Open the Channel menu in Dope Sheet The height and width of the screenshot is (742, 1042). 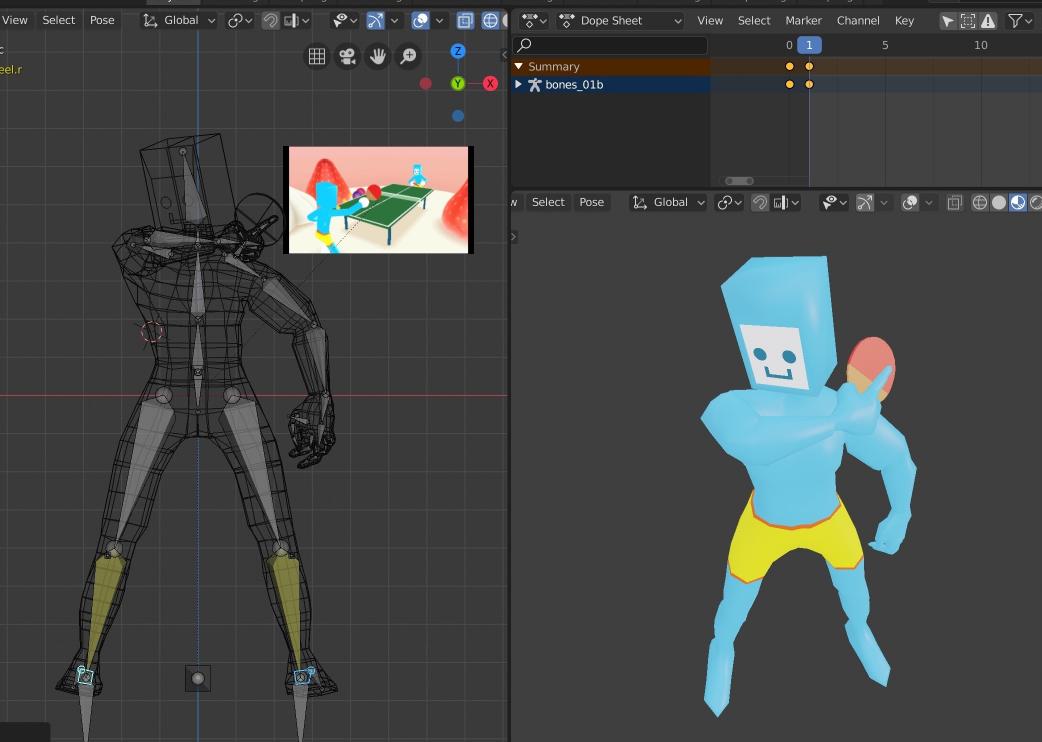[858, 20]
